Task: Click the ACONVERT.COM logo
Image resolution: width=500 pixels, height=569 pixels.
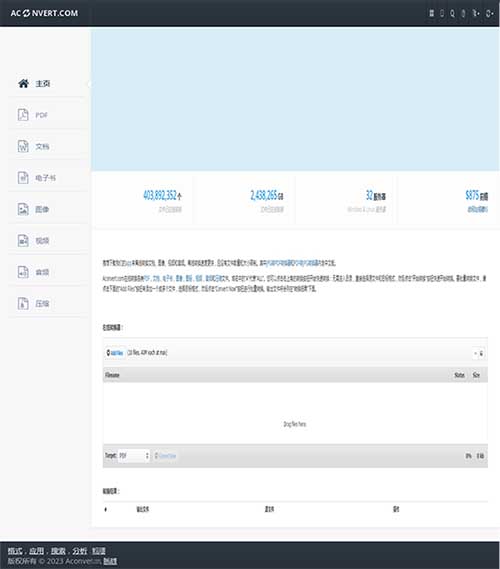Action: (44, 13)
